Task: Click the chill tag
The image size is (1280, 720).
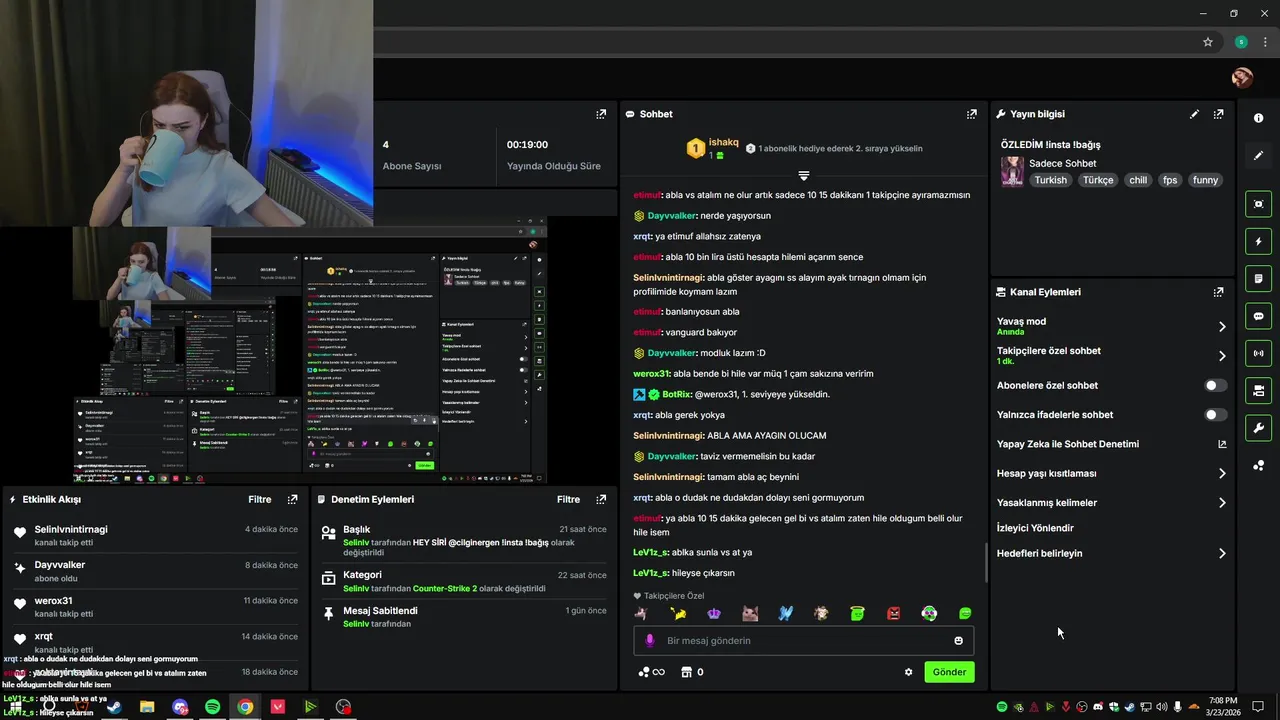Action: point(1138,180)
